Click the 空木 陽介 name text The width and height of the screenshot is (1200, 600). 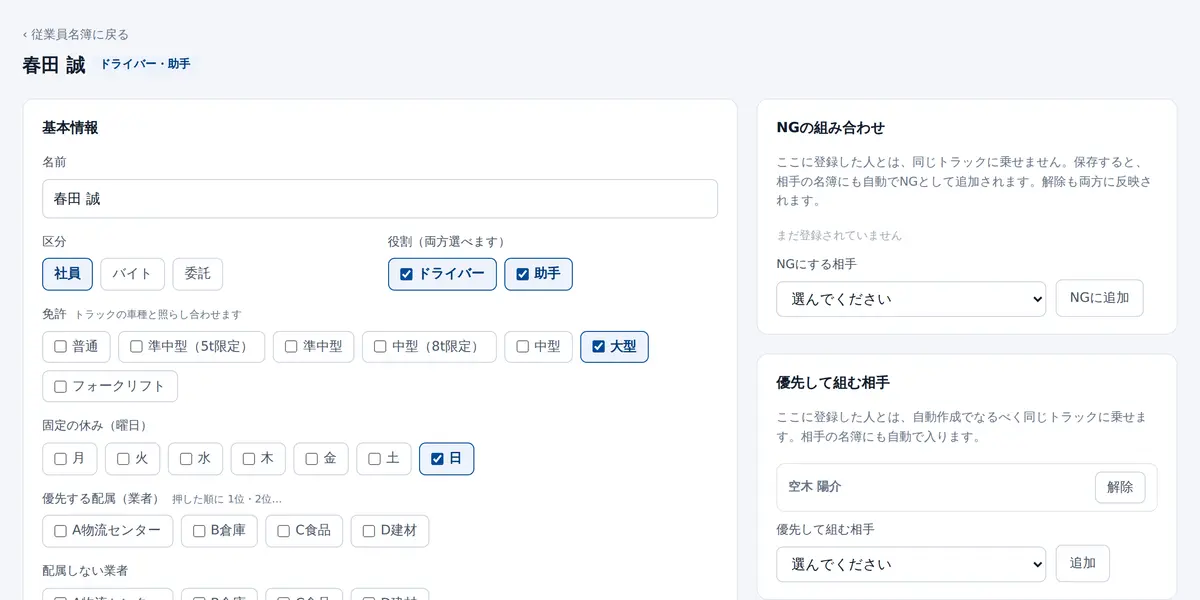pos(815,487)
